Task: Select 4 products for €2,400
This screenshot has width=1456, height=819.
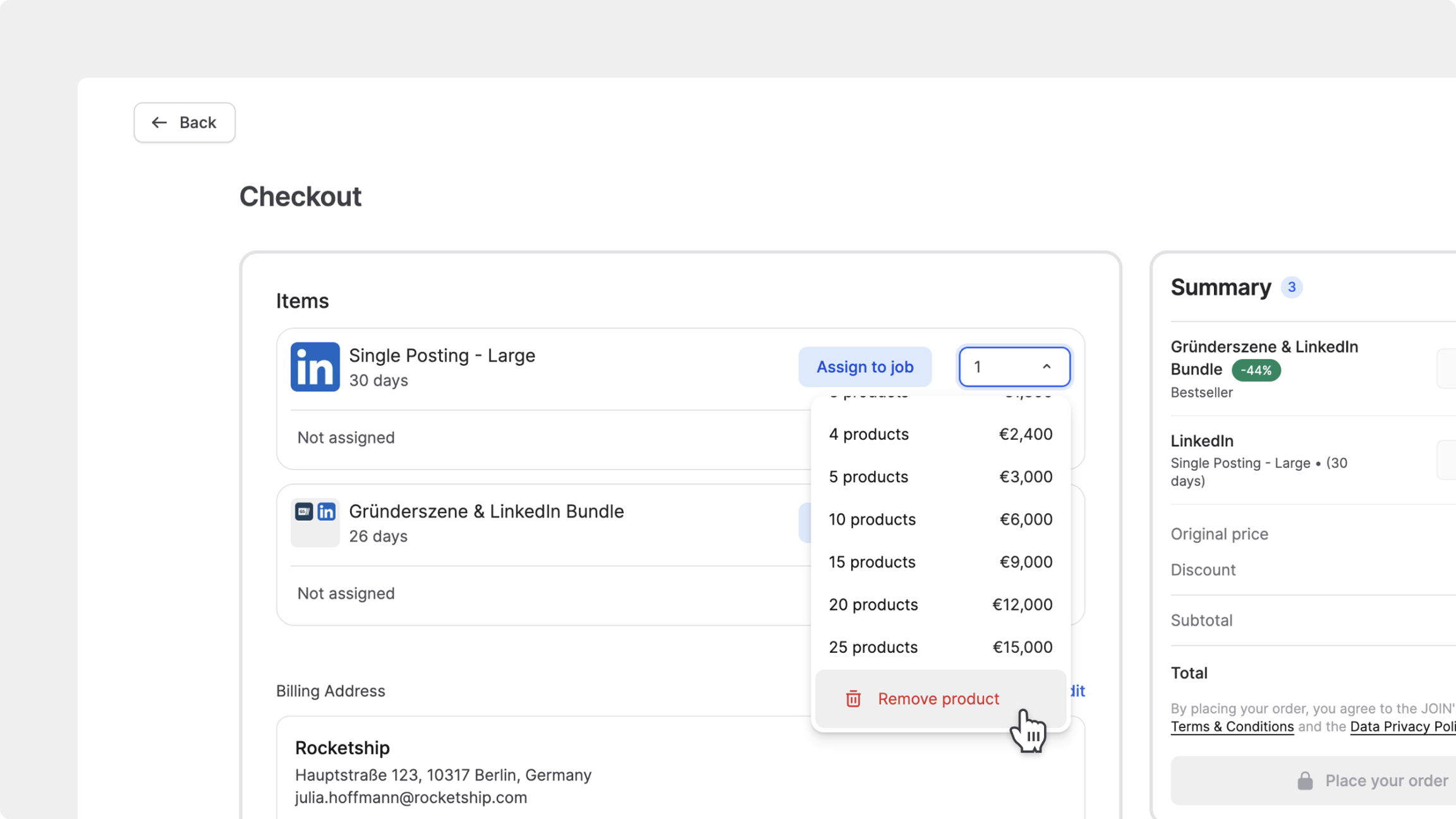Action: tap(940, 434)
